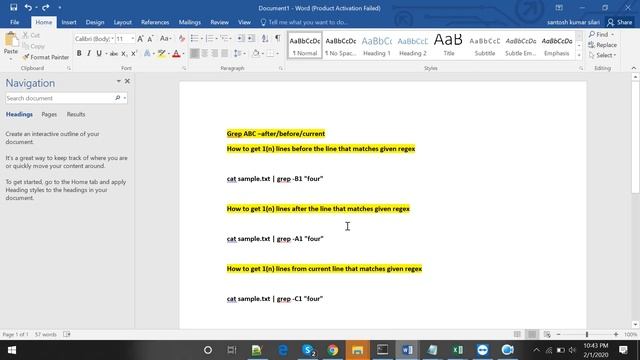Adjust the zoom slider handle

point(587,334)
